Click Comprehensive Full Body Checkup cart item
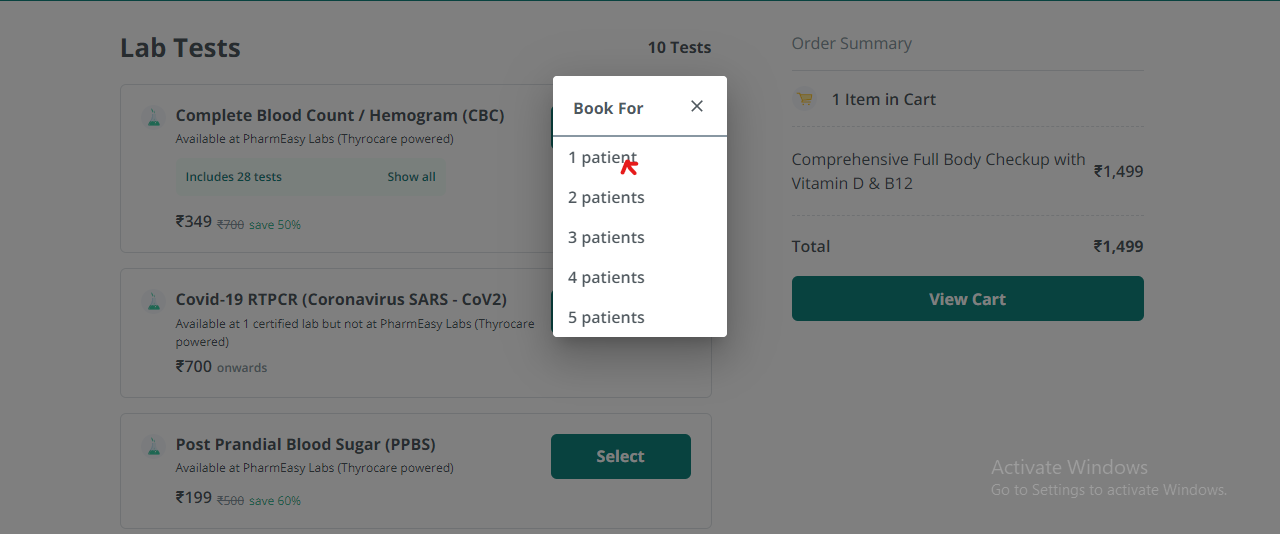Viewport: 1280px width, 534px height. (x=938, y=171)
